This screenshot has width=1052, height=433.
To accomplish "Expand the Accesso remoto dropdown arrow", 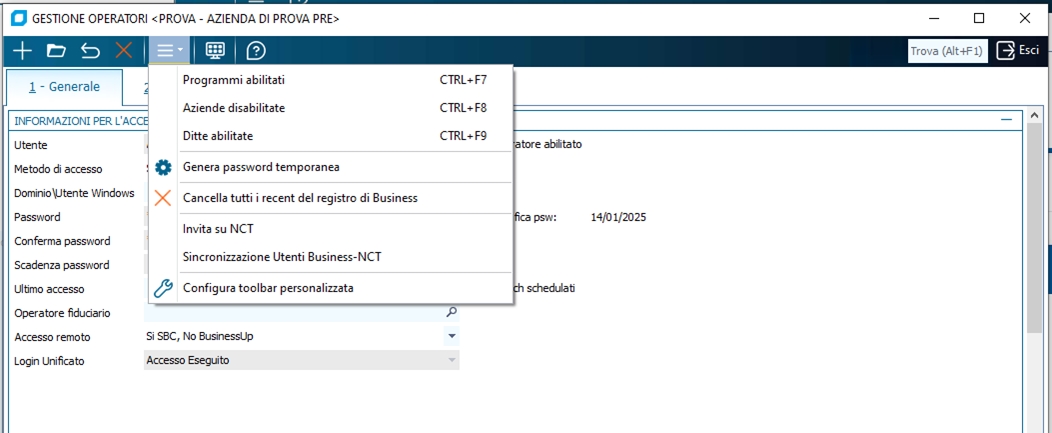I will tap(451, 336).
